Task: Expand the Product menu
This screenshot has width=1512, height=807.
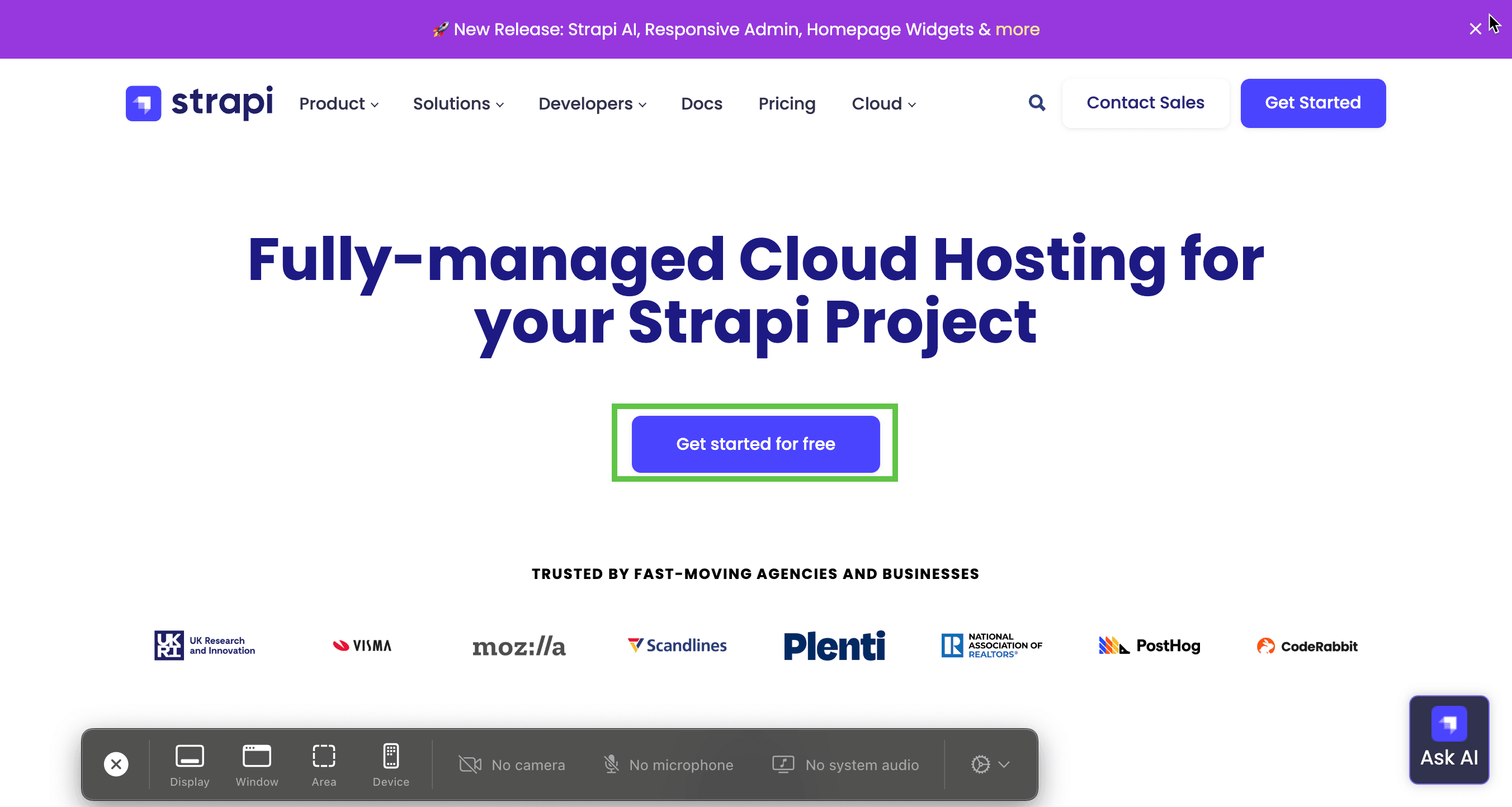Action: (x=339, y=104)
